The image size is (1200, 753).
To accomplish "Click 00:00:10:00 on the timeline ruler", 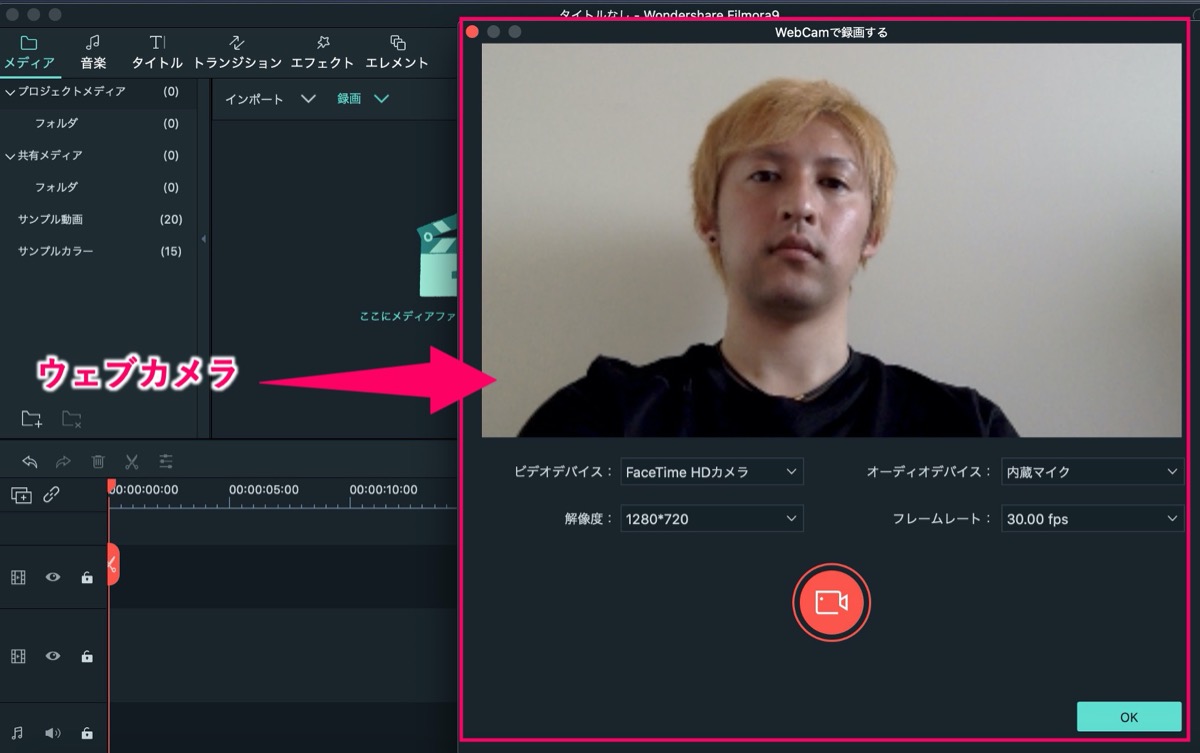I will 384,490.
